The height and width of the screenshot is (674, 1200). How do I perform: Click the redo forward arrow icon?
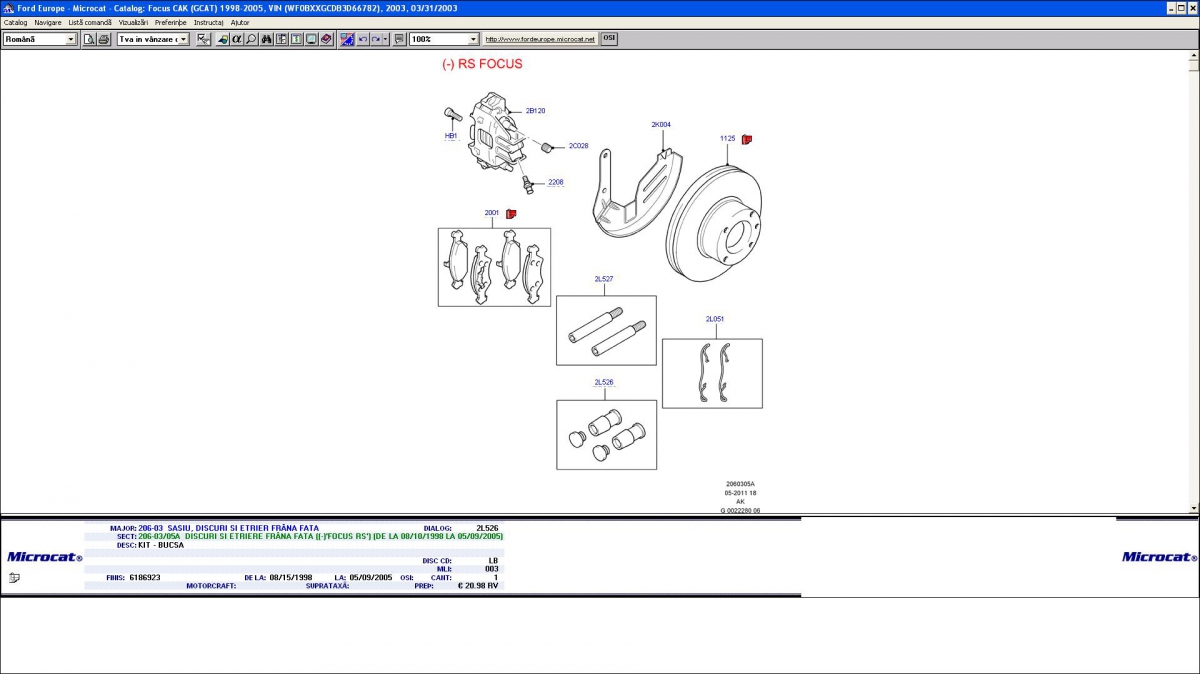[376, 39]
